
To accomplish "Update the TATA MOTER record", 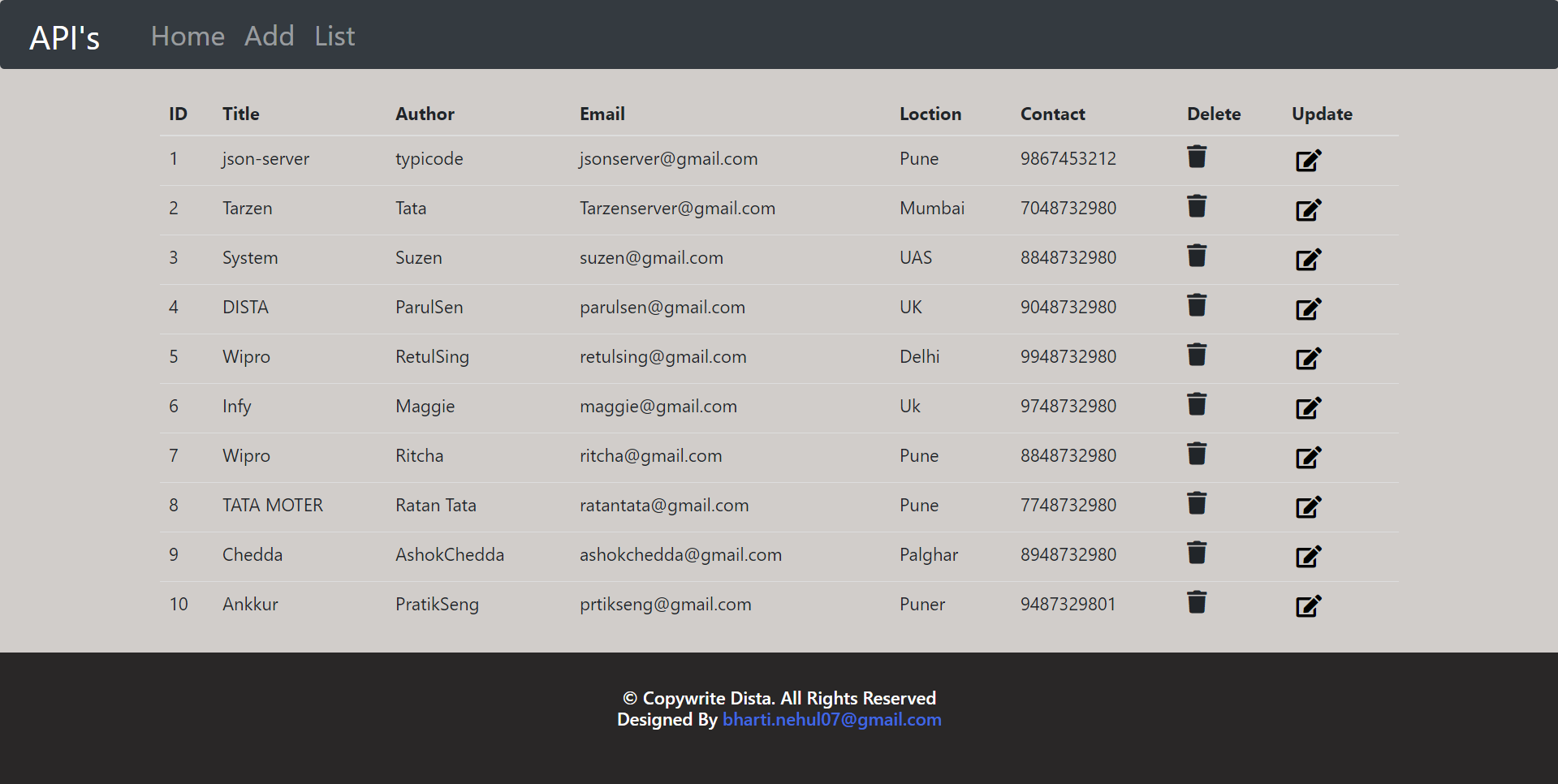I will 1307,507.
